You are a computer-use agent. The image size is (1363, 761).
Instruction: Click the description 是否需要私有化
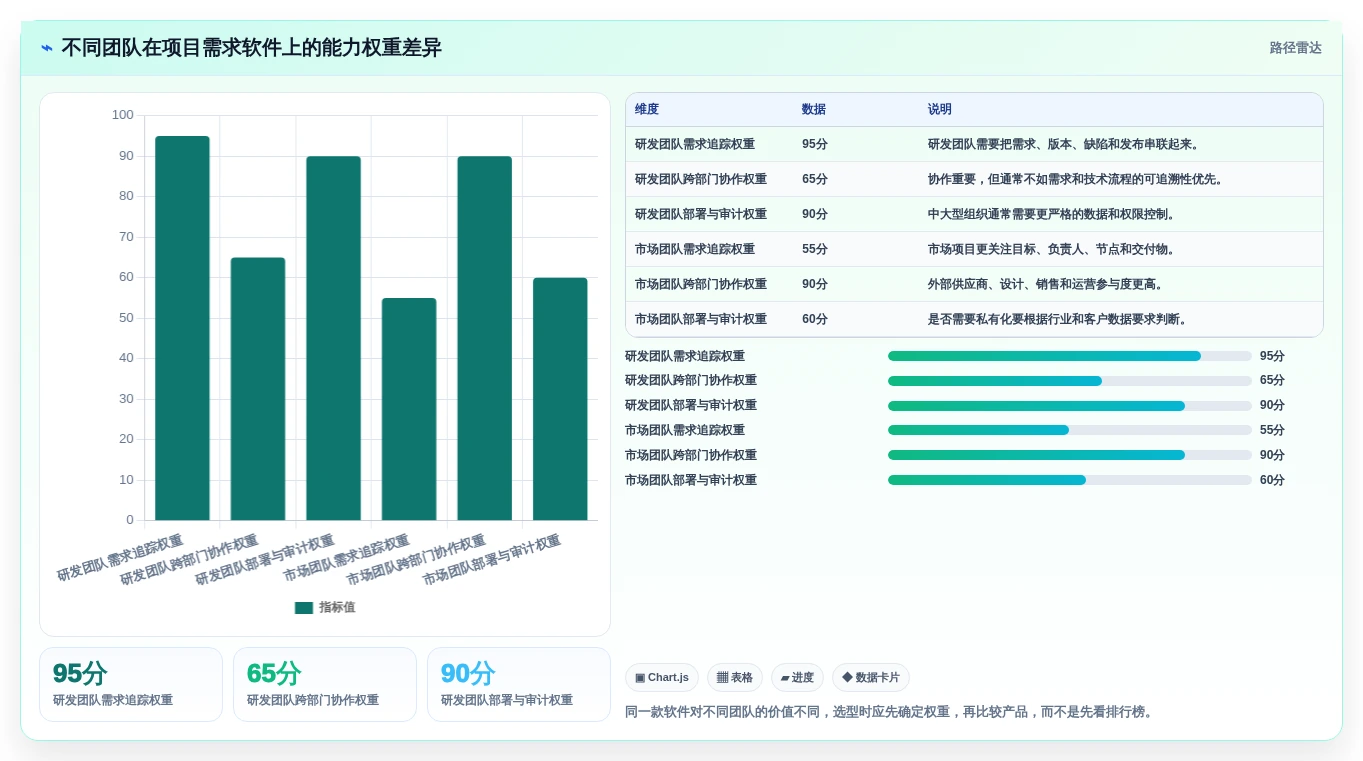(x=1058, y=319)
